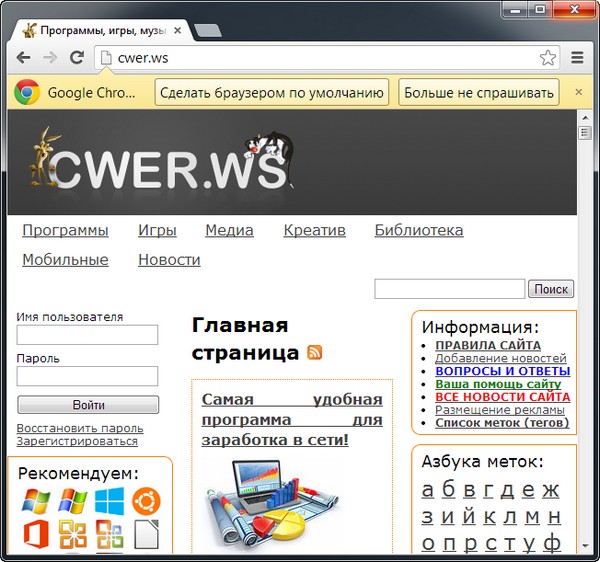
Task: Select the LibreOffice document icon
Action: (x=146, y=535)
